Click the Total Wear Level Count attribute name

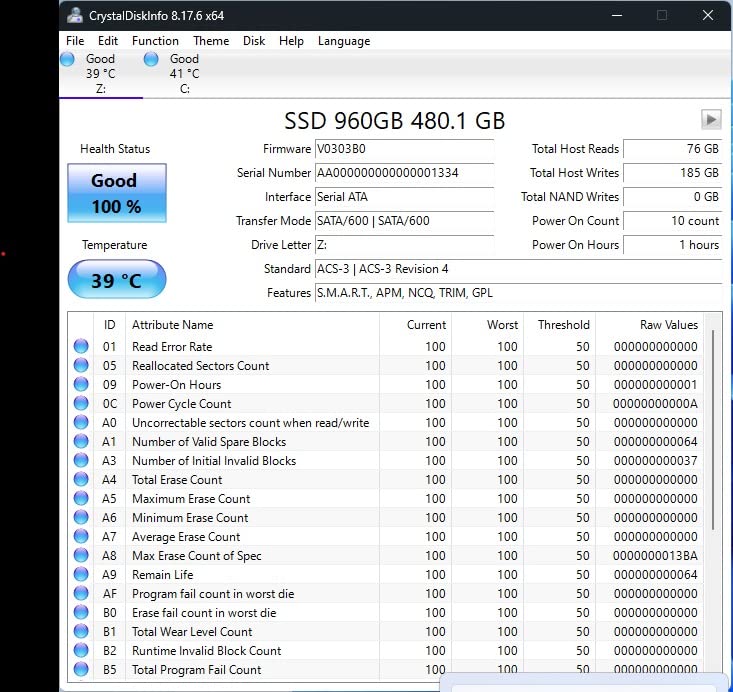click(192, 632)
